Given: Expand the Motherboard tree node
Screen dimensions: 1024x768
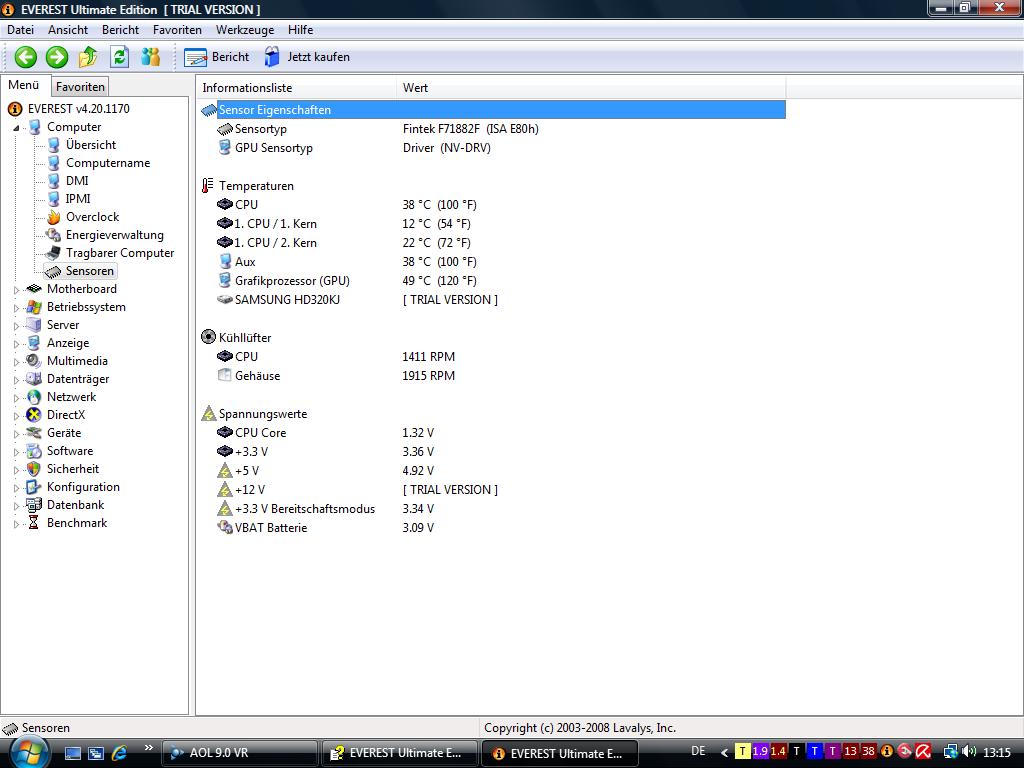Looking at the screenshot, I should coord(17,289).
